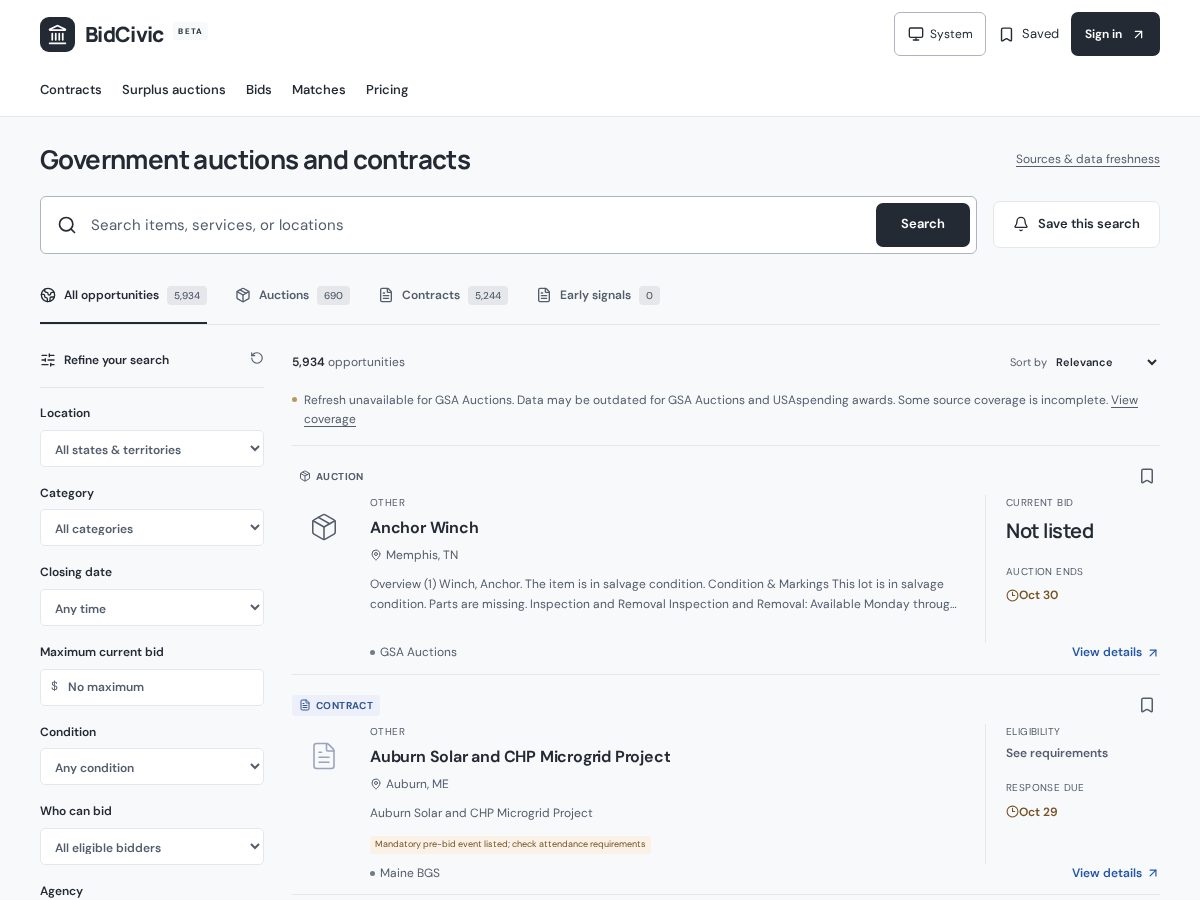Open Auburn Solar and CHP Microgrid Project title
The height and width of the screenshot is (900, 1200).
(520, 756)
